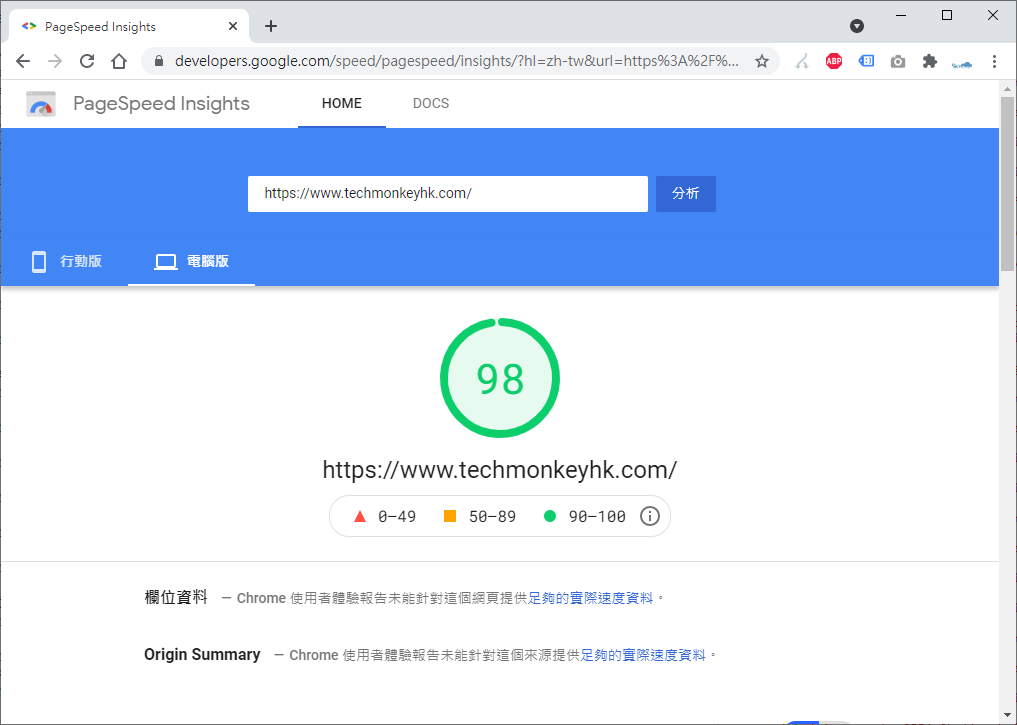Click the browser address bar
The image size is (1017, 725).
click(457, 61)
